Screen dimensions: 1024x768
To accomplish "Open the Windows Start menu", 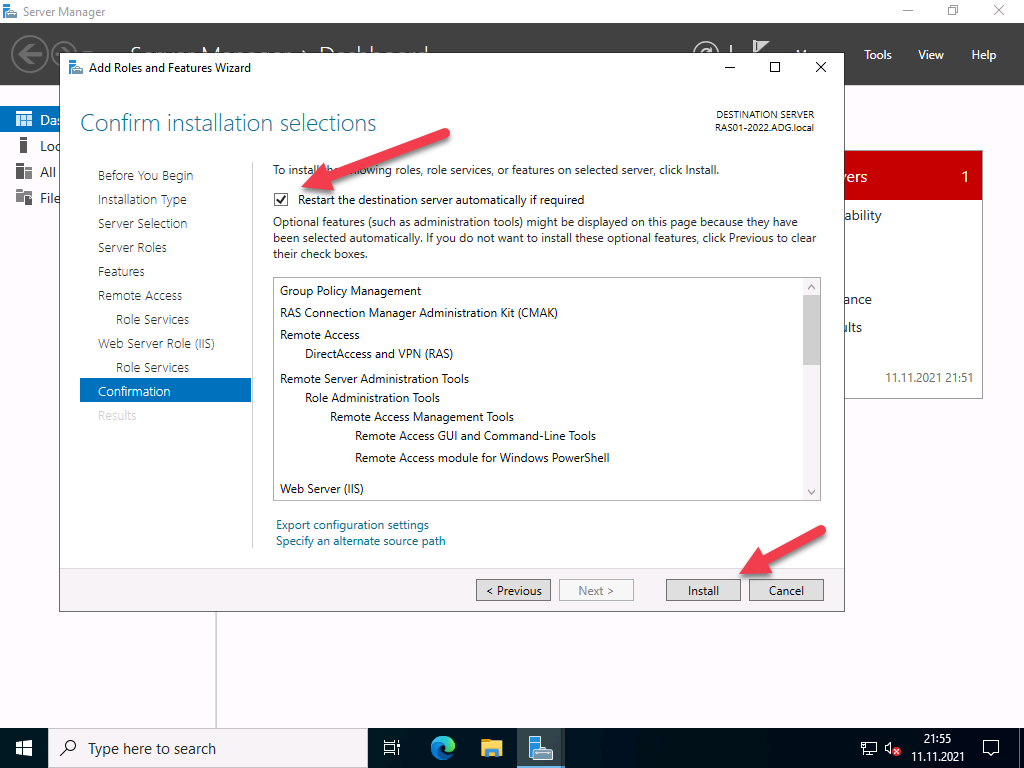I will 24,748.
